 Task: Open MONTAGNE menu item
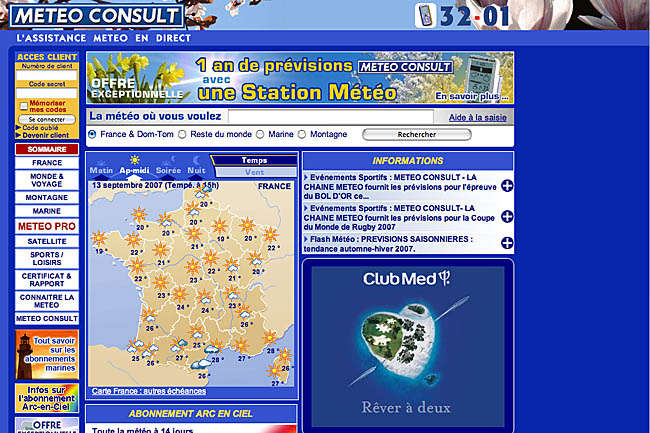(x=47, y=198)
